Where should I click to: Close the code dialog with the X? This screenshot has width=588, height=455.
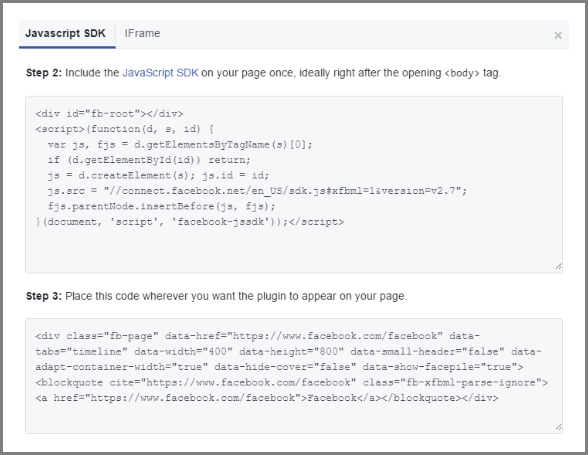(558, 35)
